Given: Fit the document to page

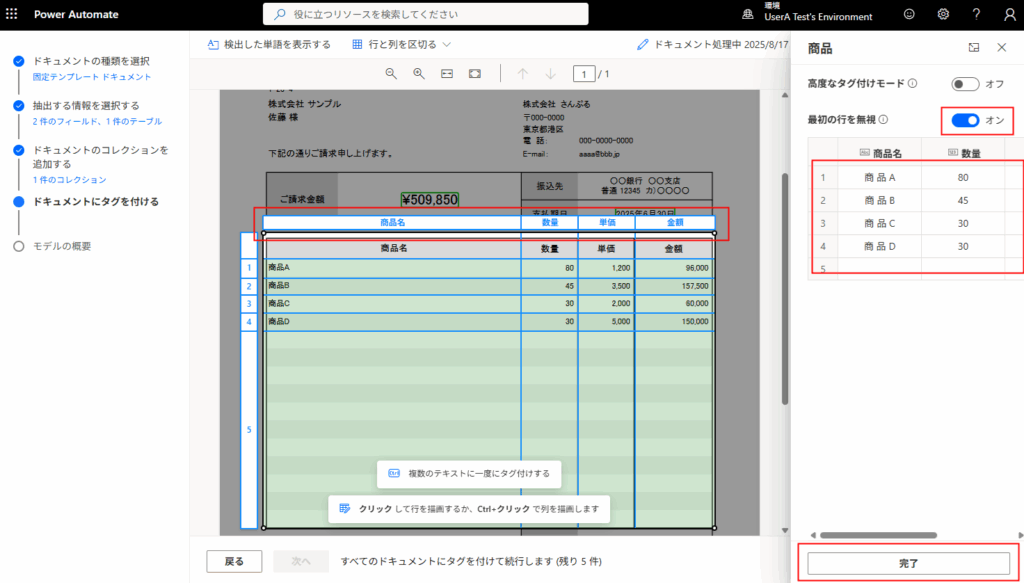Looking at the screenshot, I should point(475,74).
